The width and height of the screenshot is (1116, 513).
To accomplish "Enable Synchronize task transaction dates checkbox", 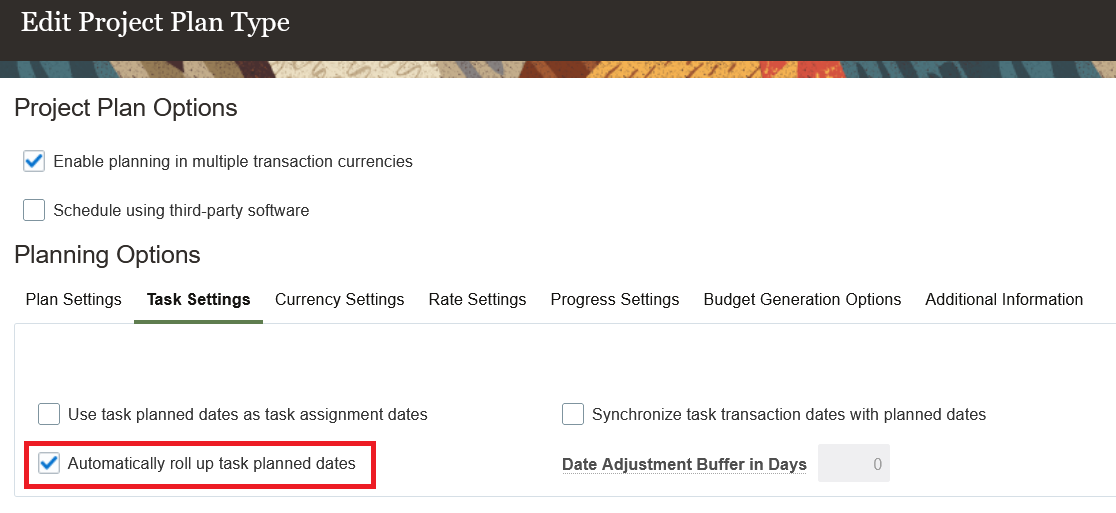I will click(x=573, y=414).
